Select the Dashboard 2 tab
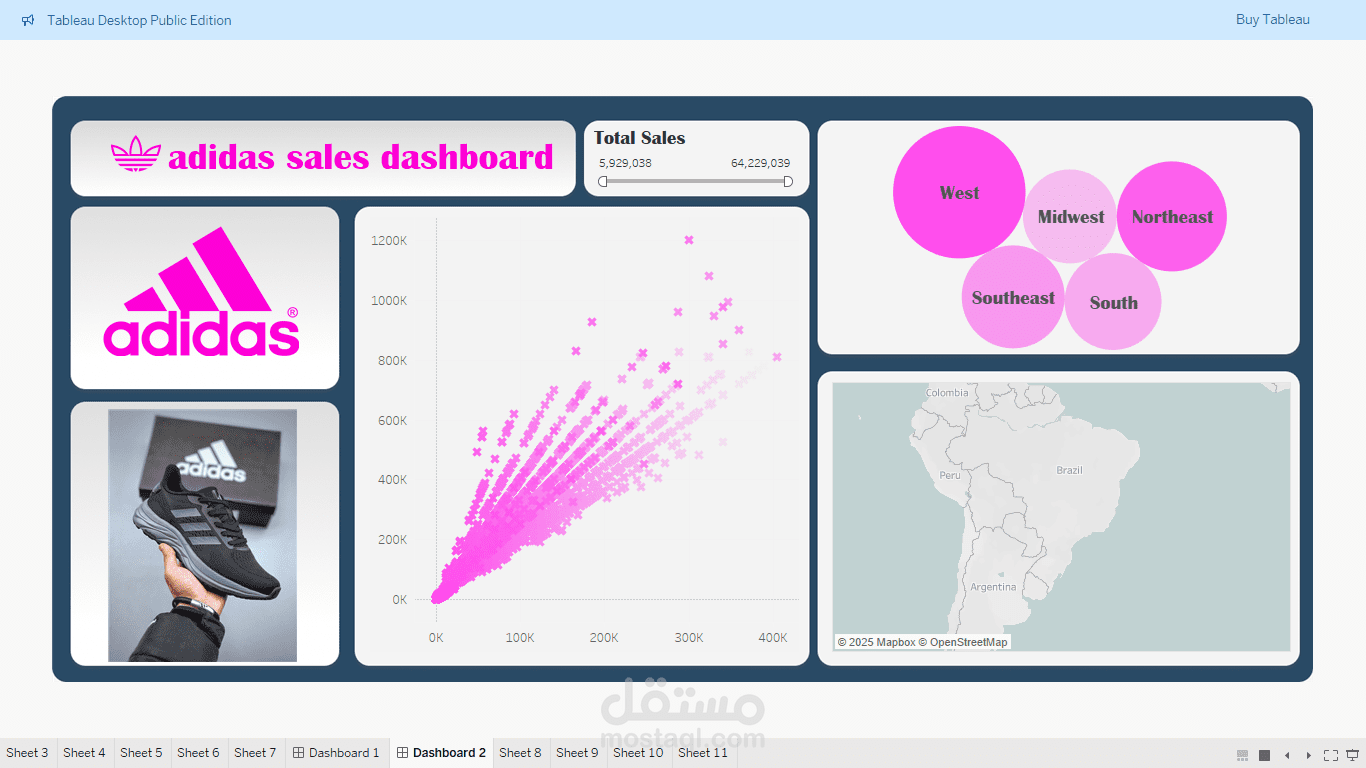This screenshot has width=1366, height=768. [x=440, y=753]
